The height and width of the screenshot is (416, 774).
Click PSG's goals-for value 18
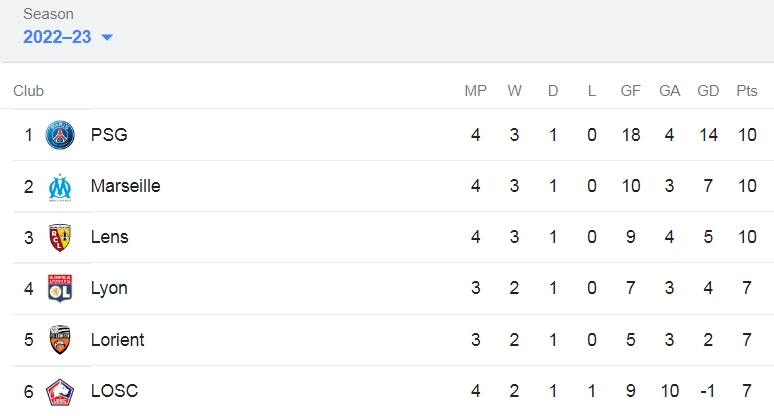pos(631,135)
